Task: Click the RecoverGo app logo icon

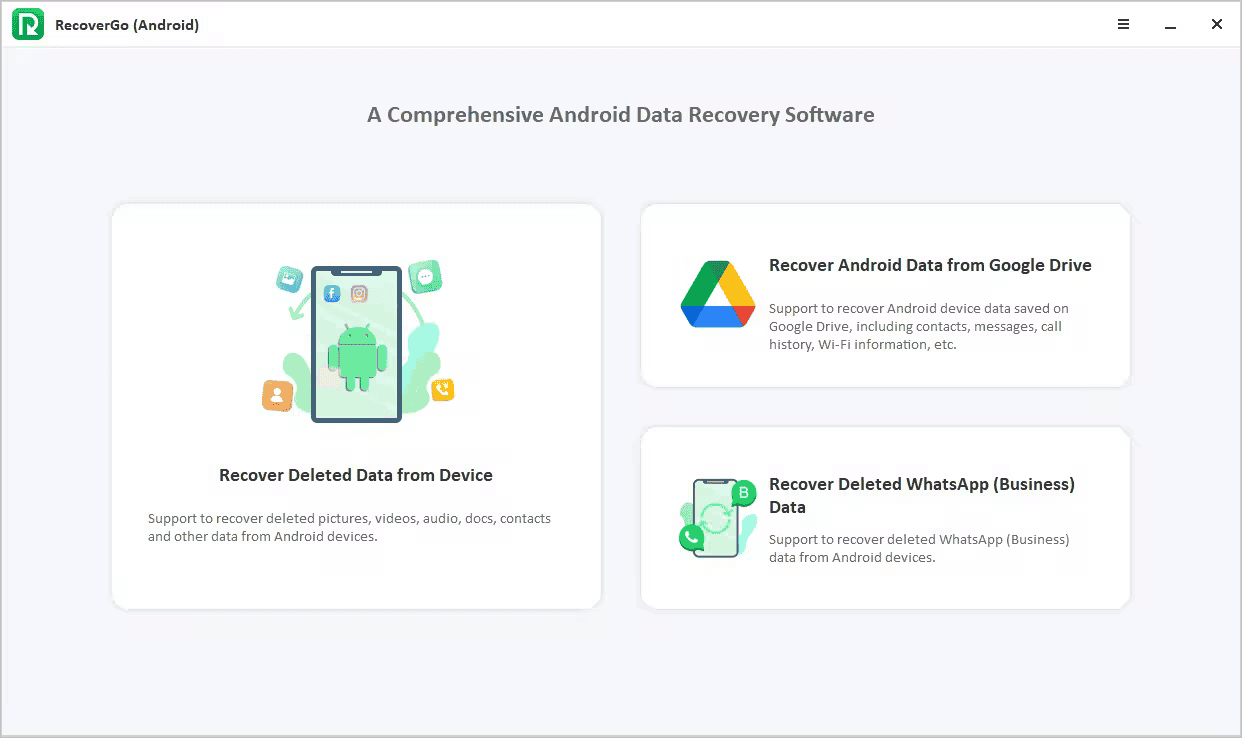Action: [x=28, y=24]
